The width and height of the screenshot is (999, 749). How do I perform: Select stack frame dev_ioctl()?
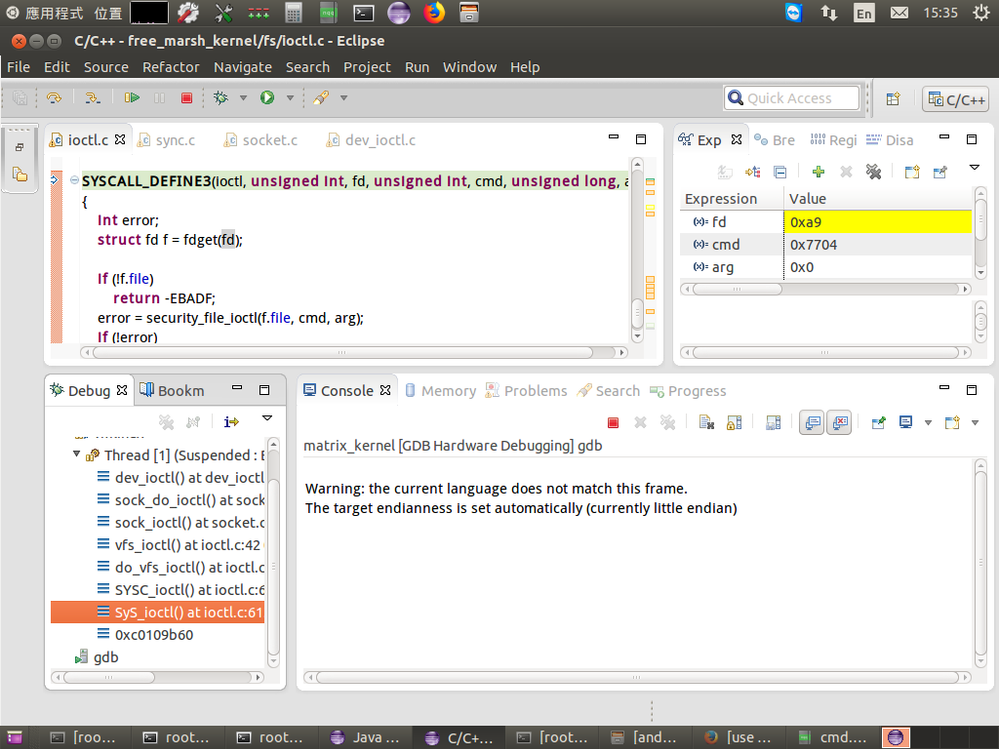(180, 477)
